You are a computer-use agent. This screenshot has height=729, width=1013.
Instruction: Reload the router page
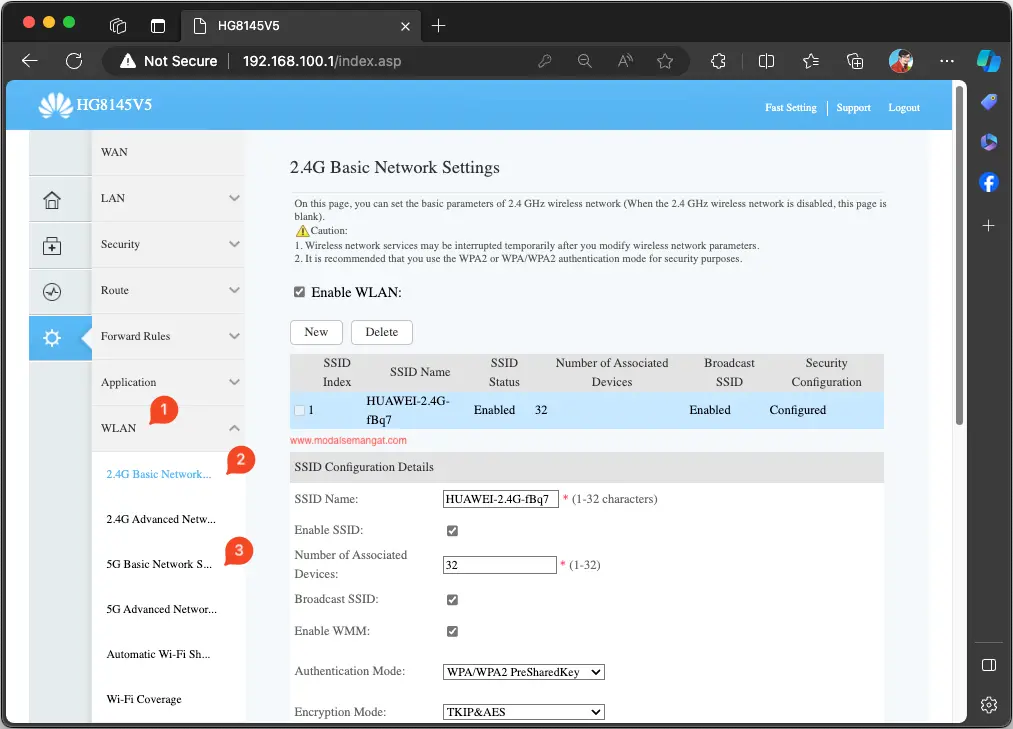click(74, 61)
